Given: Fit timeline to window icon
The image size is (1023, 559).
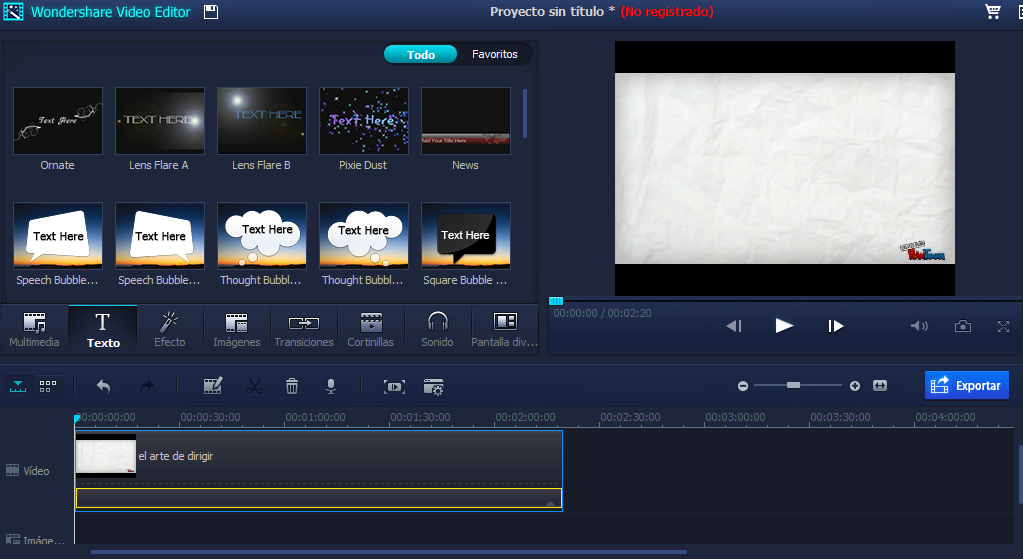Looking at the screenshot, I should pyautogui.click(x=879, y=386).
